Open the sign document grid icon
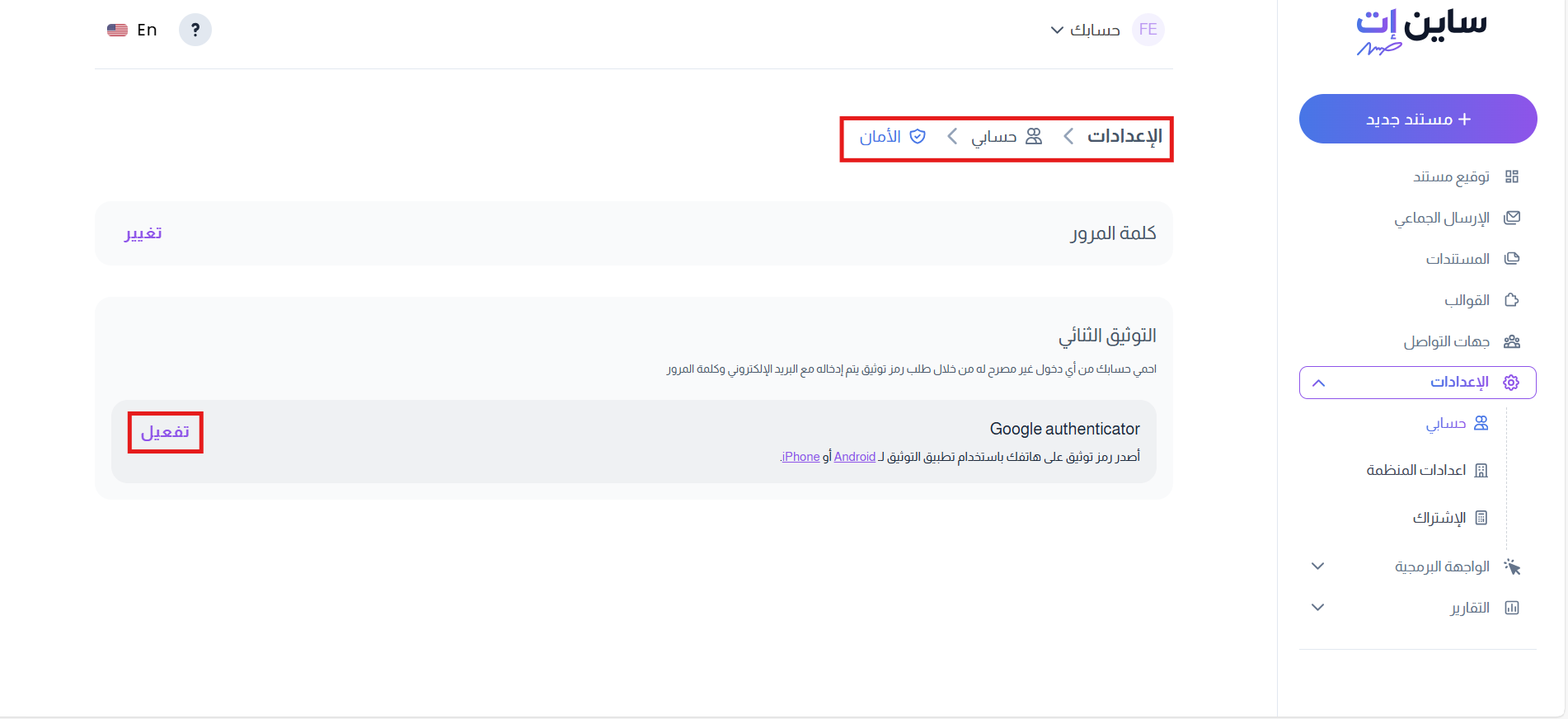The width and height of the screenshot is (1568, 719). 1511,176
